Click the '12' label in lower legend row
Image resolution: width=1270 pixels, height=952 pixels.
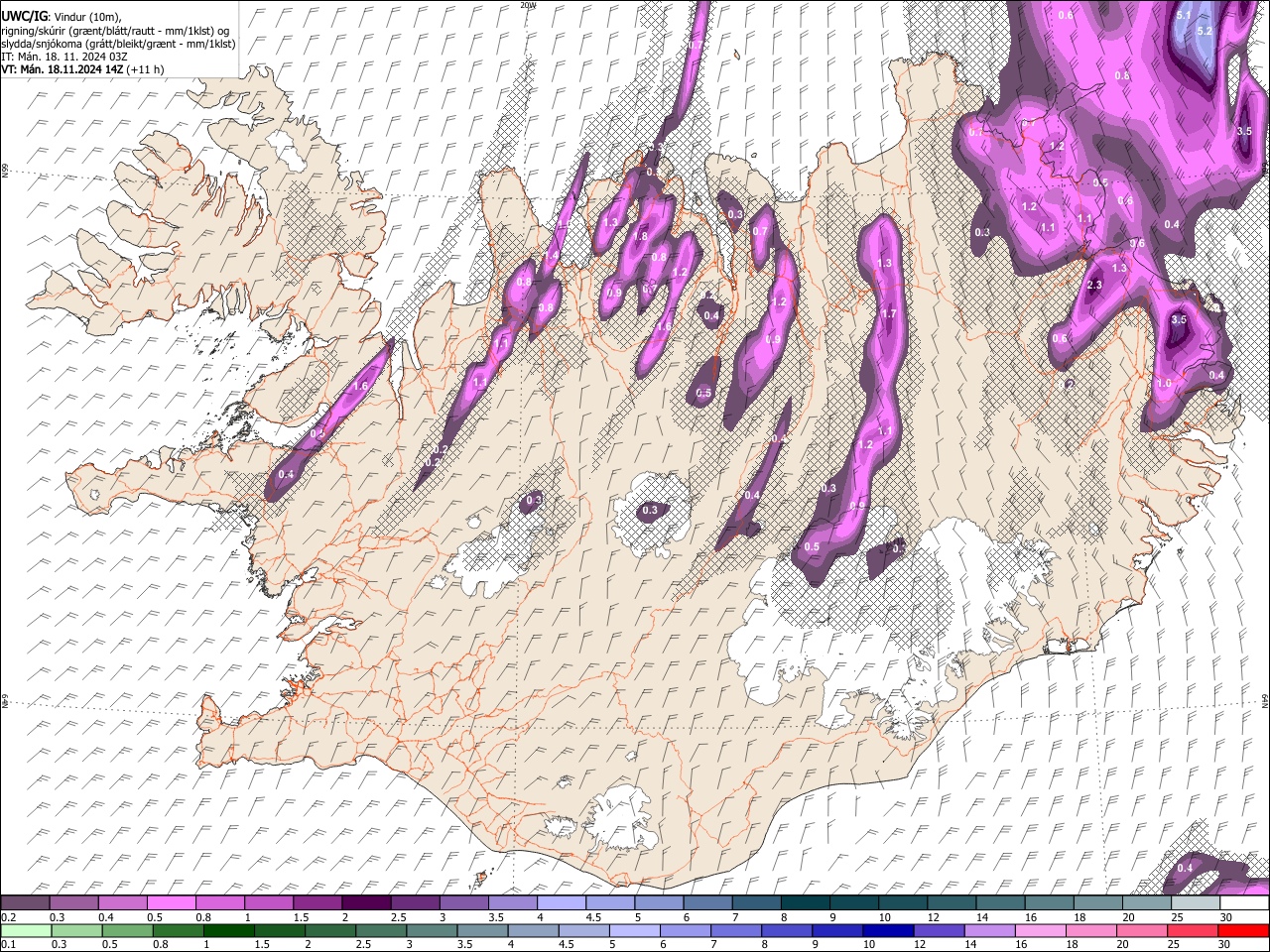pos(920,944)
